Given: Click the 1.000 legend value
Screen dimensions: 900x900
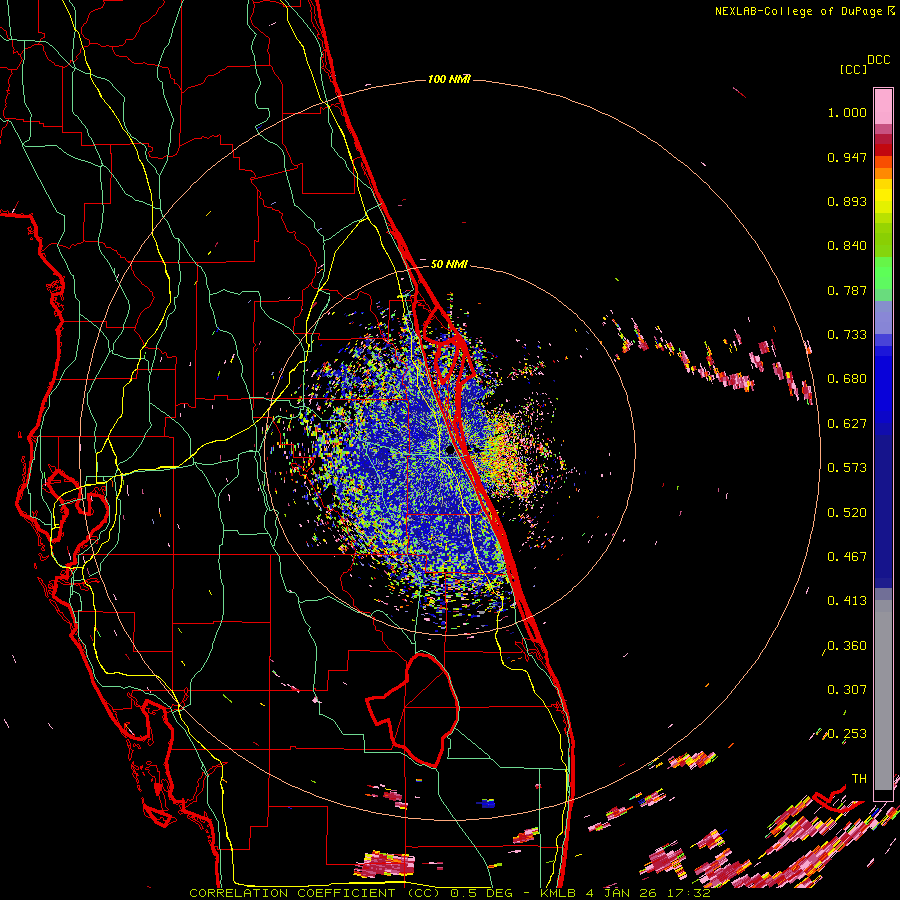Looking at the screenshot, I should point(847,113).
